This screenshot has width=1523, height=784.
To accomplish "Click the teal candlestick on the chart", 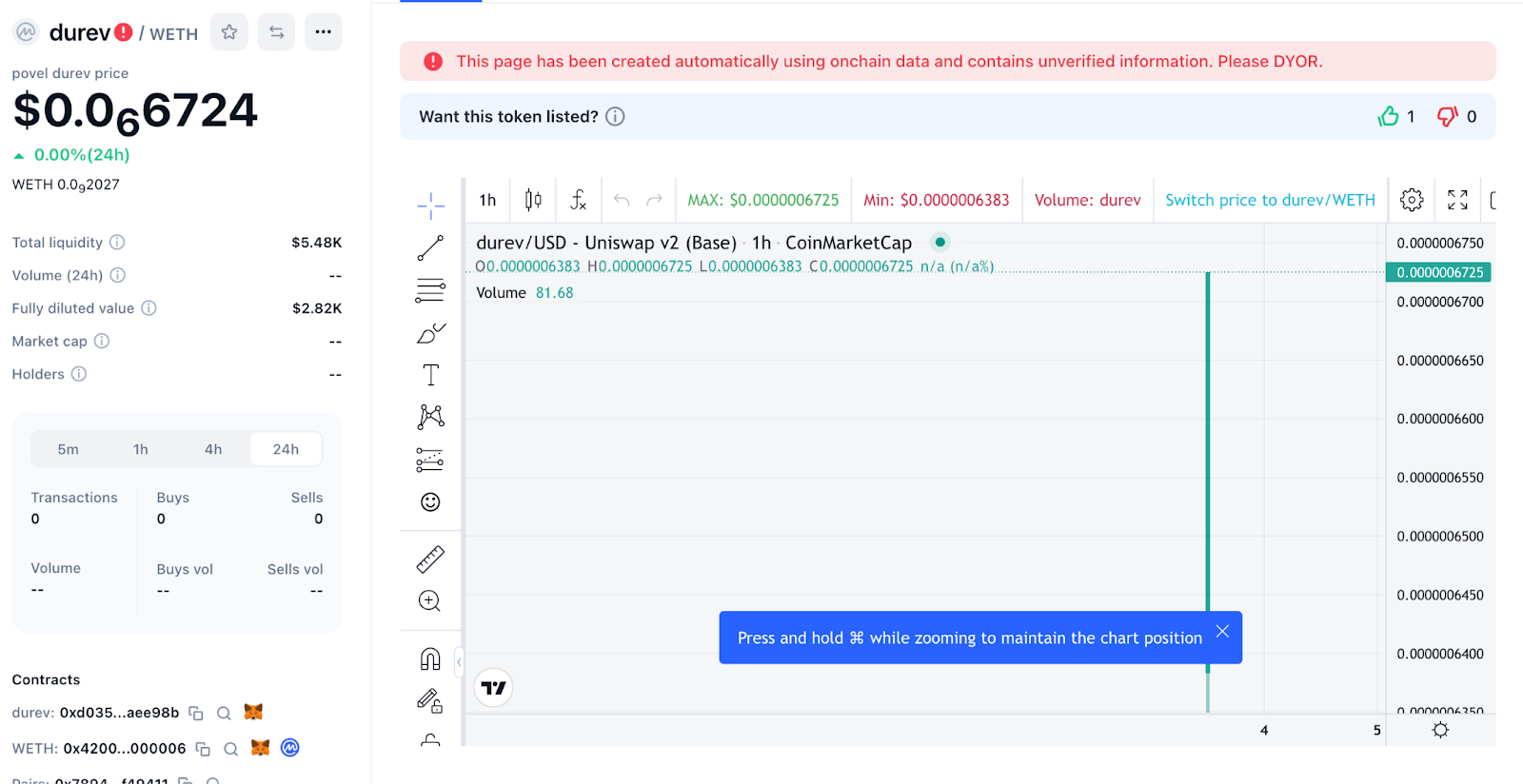I will pos(1208,471).
